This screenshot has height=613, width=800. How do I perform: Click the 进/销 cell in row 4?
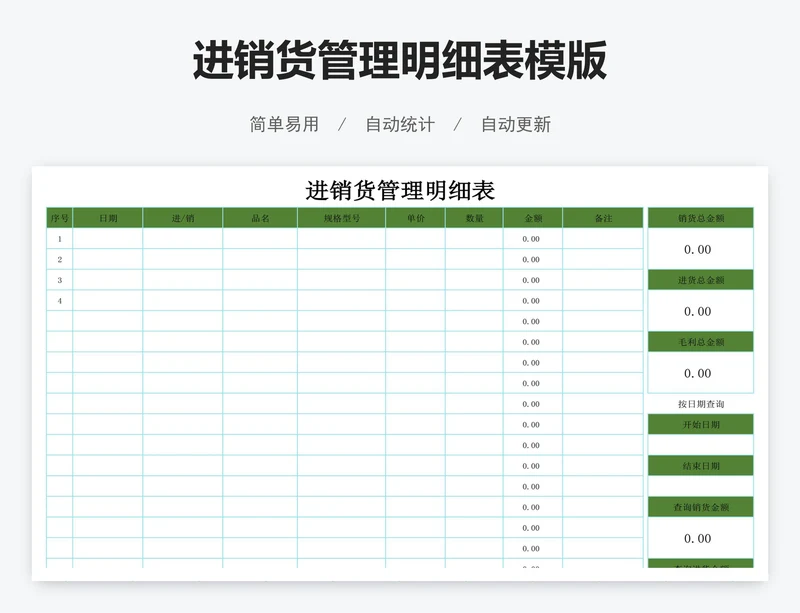click(x=183, y=301)
